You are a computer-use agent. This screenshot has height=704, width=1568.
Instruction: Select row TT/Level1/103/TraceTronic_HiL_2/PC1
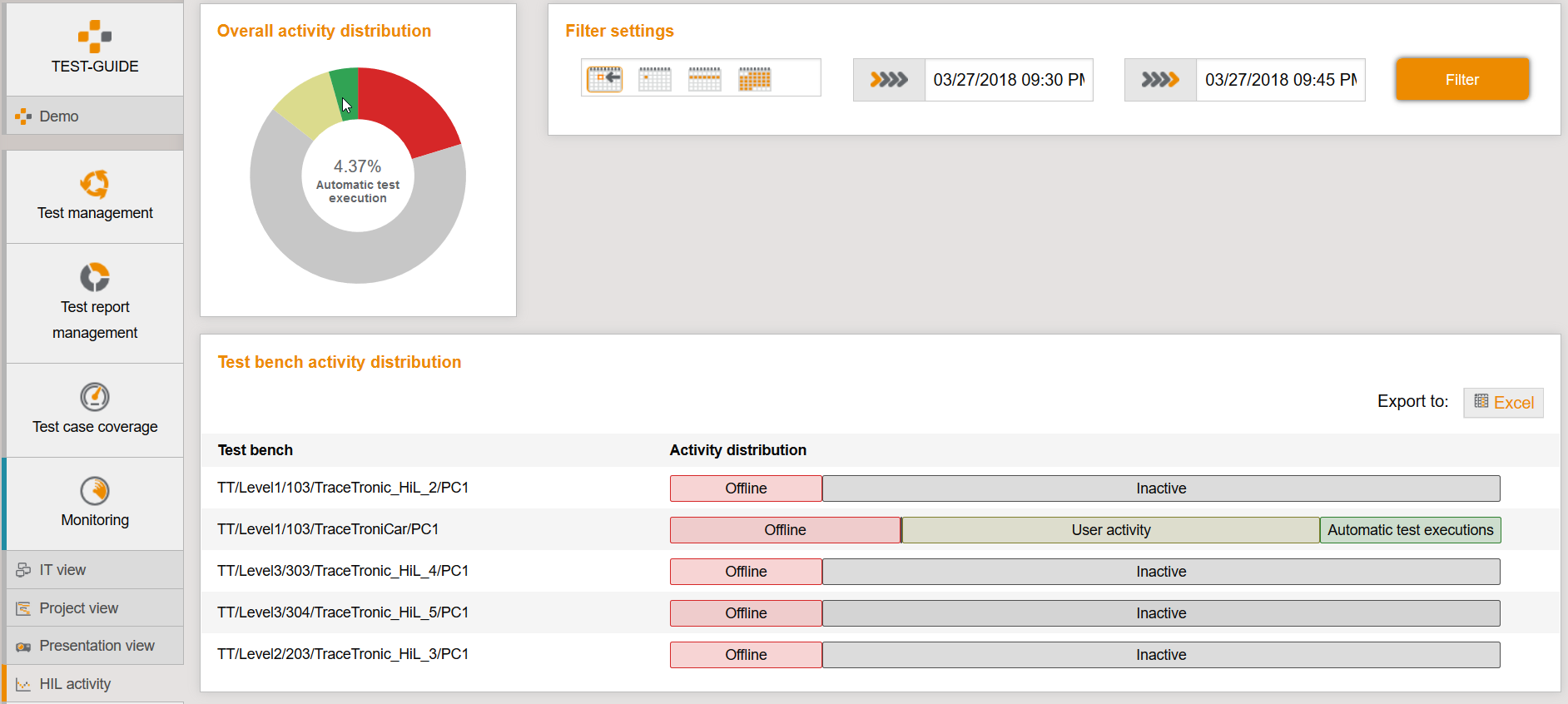[880, 488]
